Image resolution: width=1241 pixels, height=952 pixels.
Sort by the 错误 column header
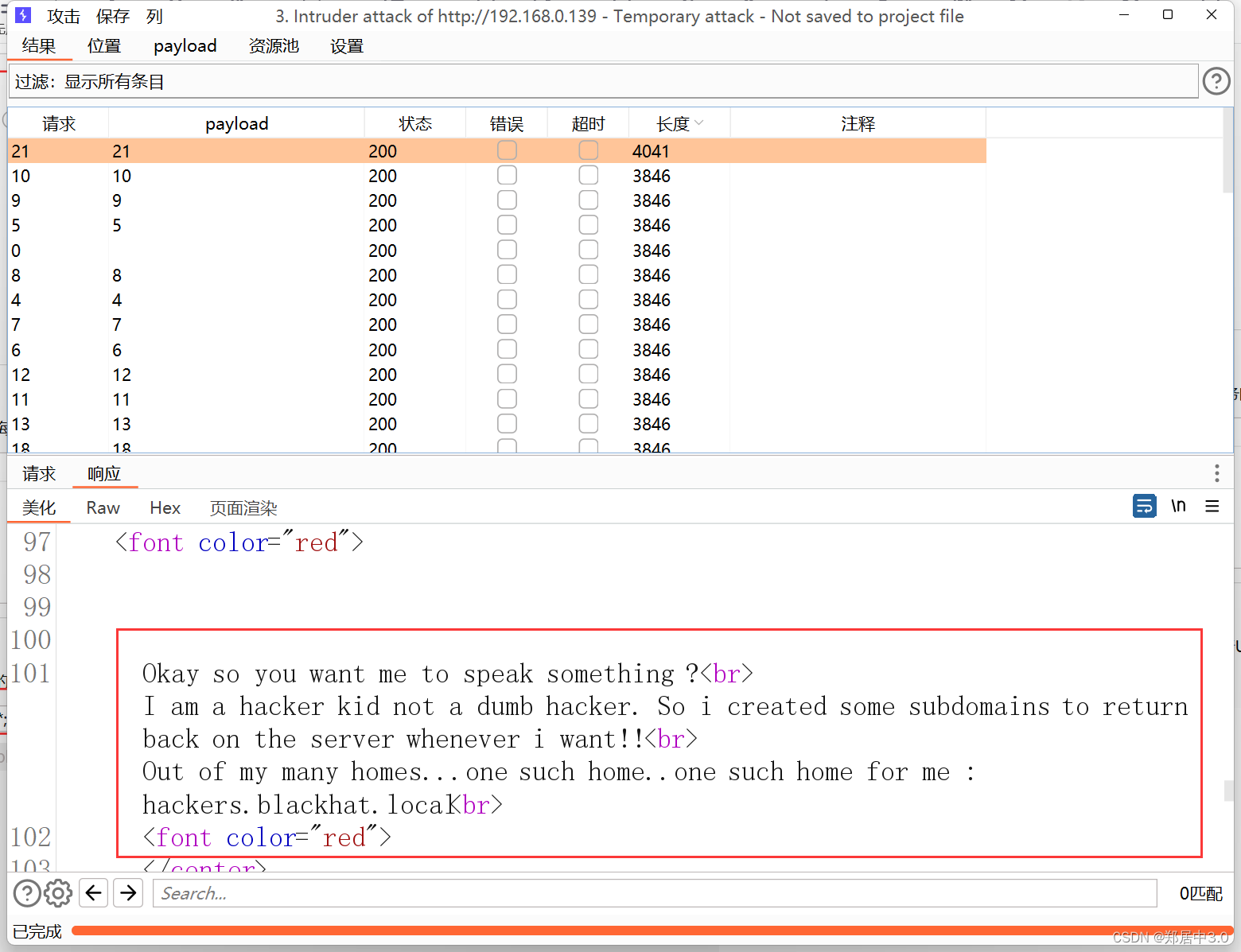point(507,123)
